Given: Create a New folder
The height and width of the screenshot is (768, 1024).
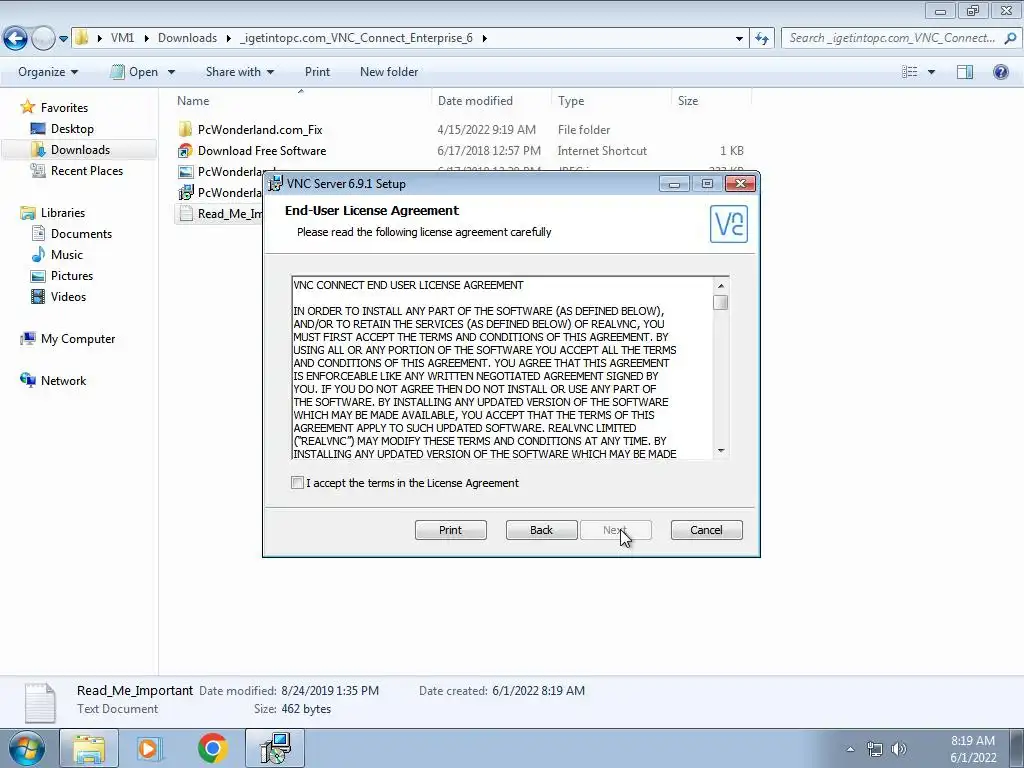Looking at the screenshot, I should [389, 72].
